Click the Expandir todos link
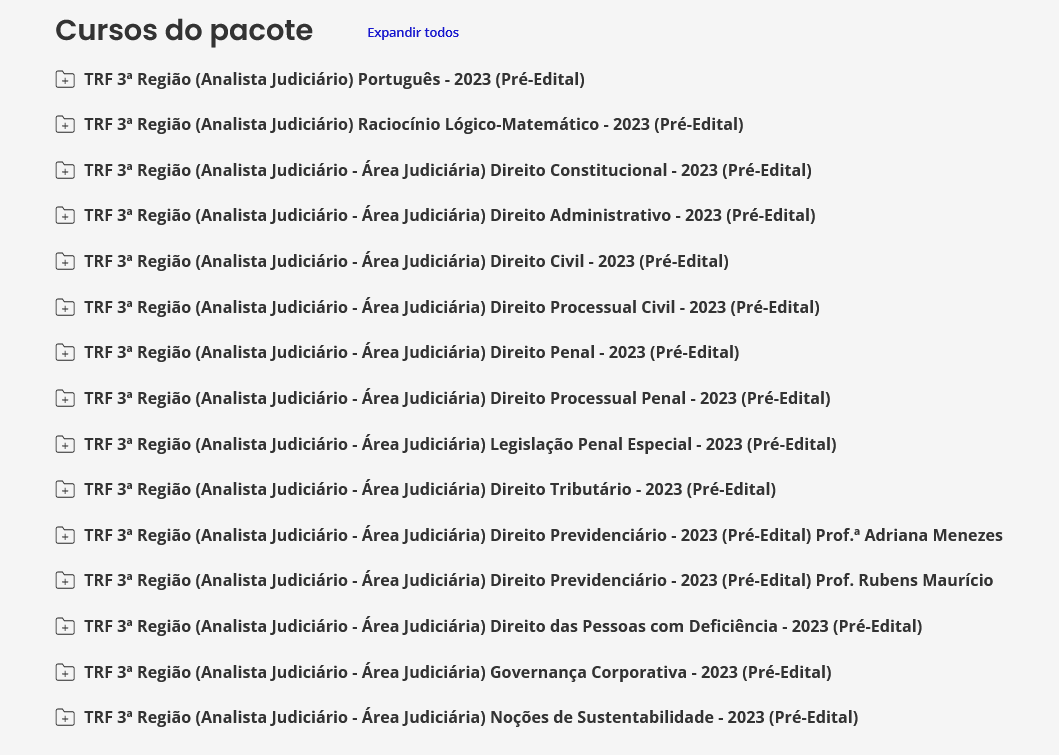Image resolution: width=1059 pixels, height=755 pixels. click(x=413, y=32)
